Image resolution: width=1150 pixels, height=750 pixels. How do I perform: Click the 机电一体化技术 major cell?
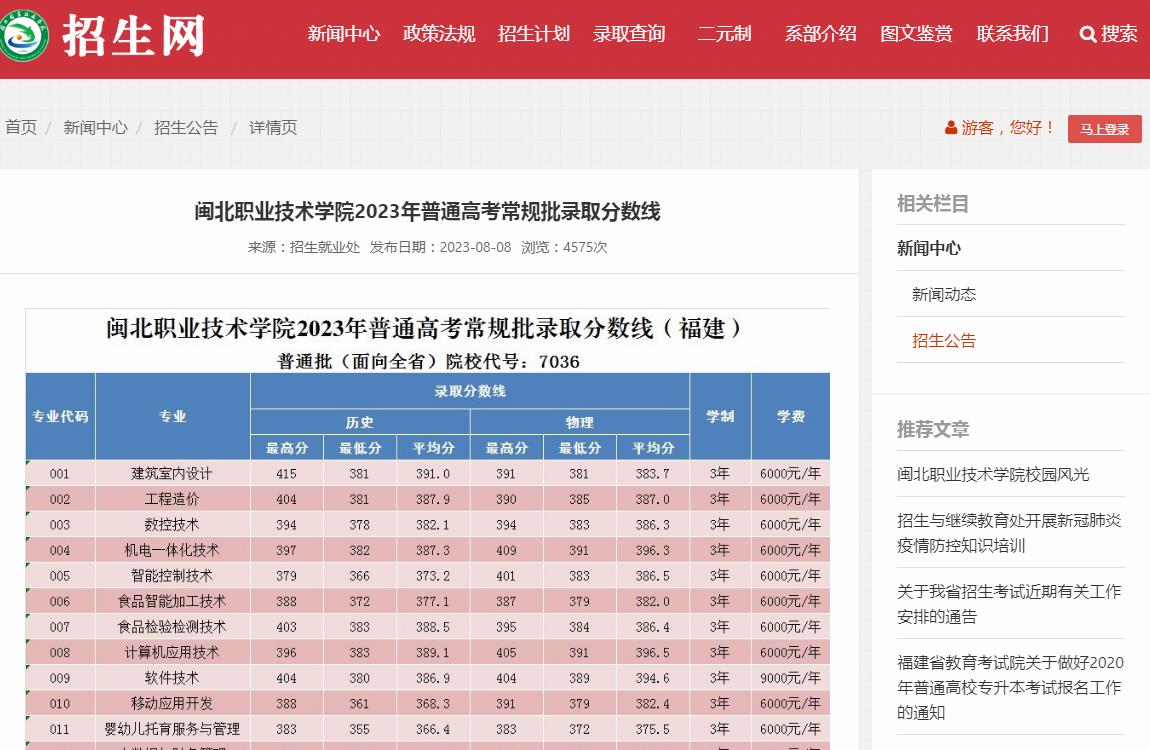point(172,550)
